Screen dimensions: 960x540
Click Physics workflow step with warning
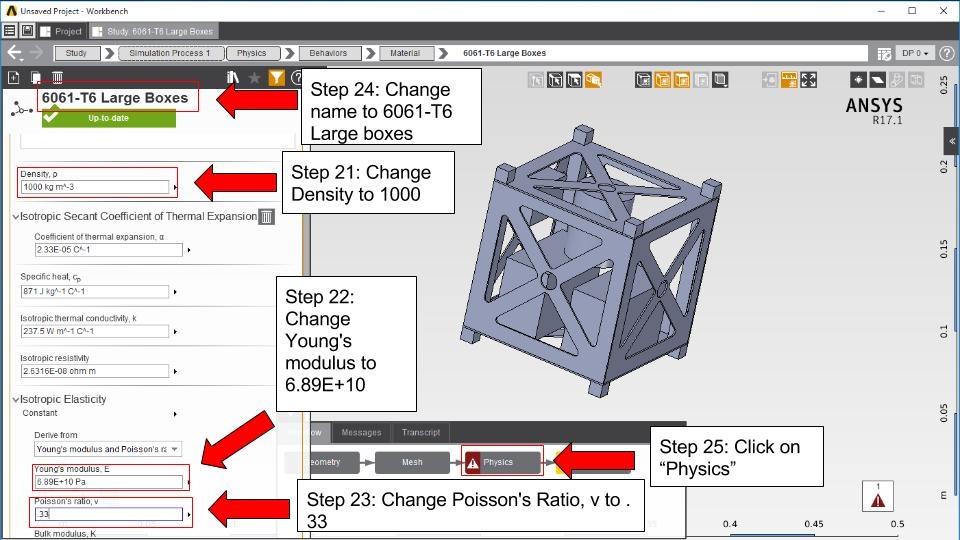tap(502, 462)
